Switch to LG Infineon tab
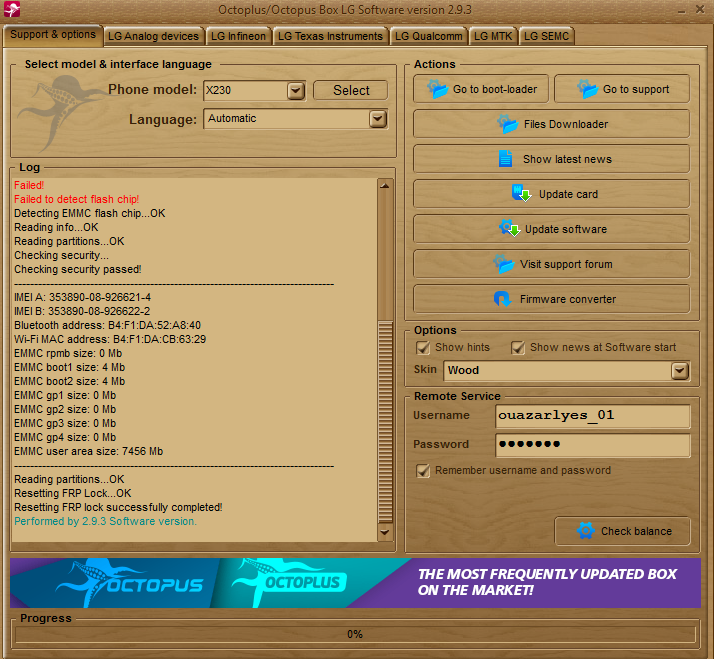 [x=238, y=36]
